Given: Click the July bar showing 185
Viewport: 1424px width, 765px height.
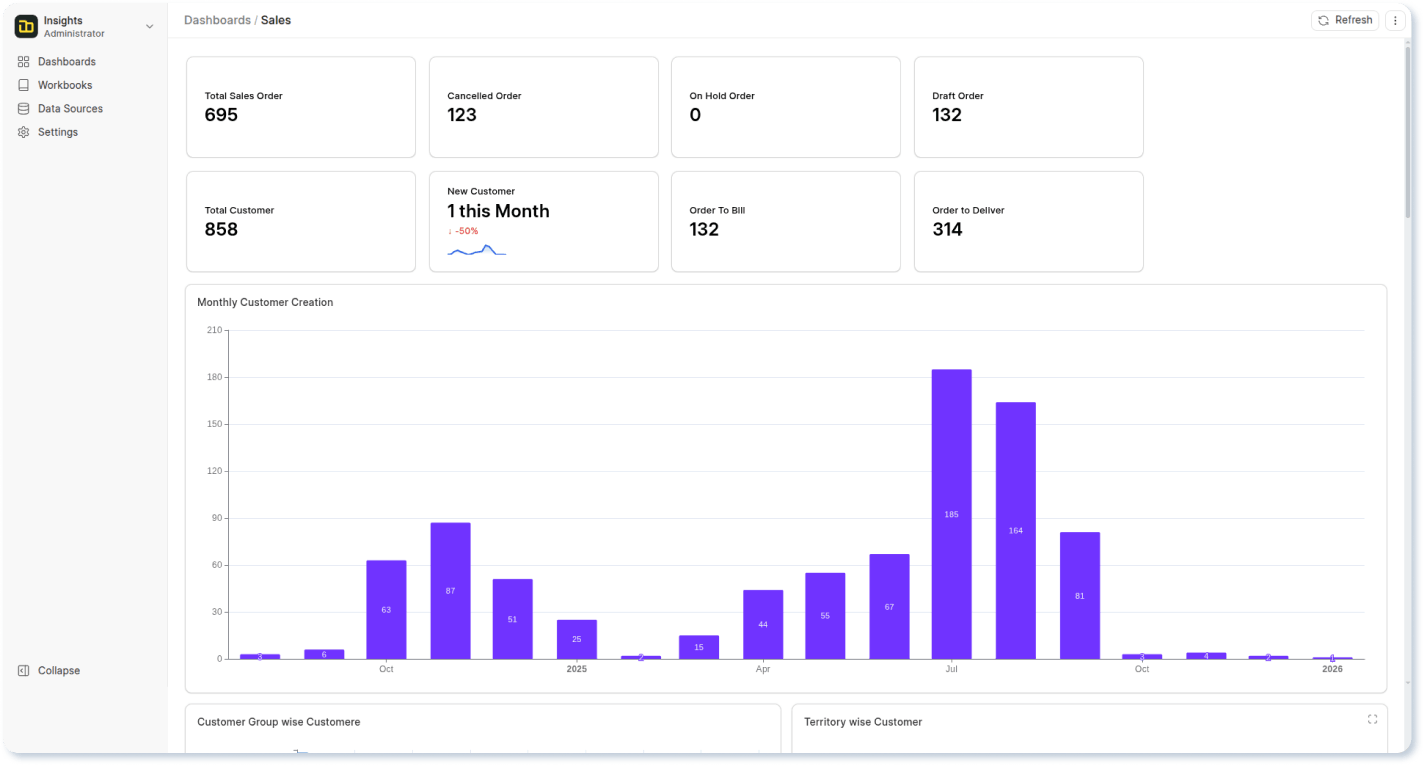Looking at the screenshot, I should pos(951,514).
